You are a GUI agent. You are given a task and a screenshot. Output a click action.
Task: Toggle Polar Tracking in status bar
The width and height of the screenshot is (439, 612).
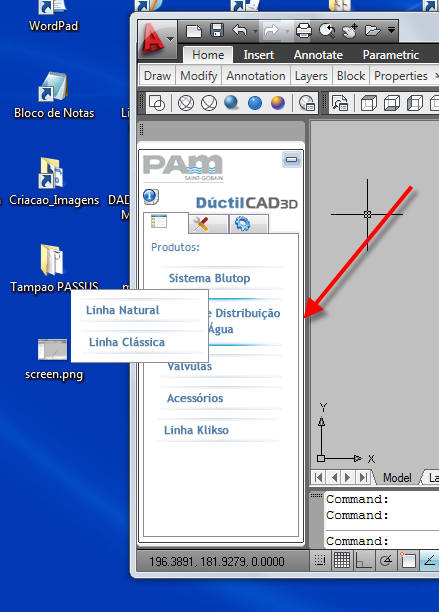[386, 560]
